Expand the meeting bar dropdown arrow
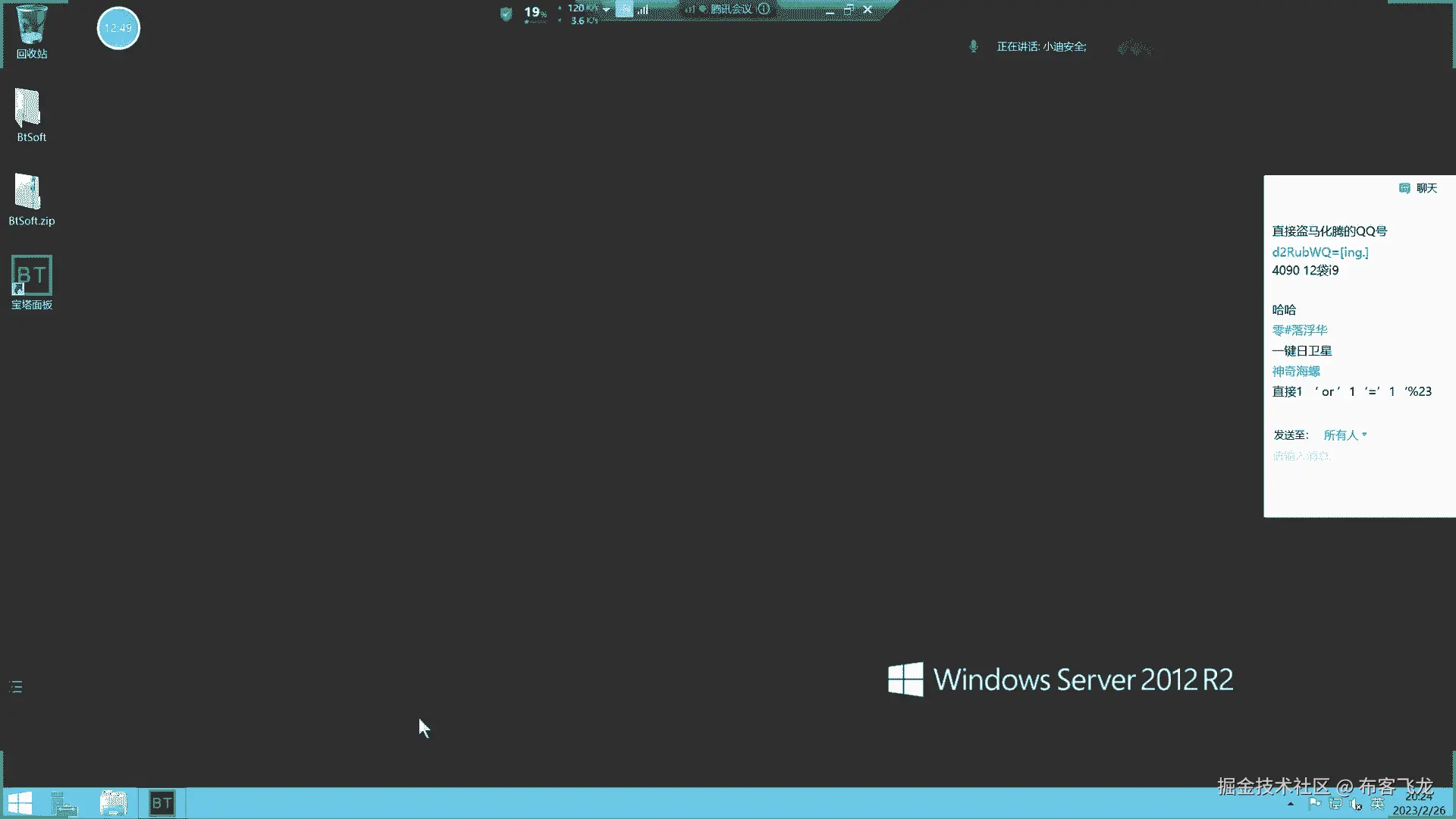Image resolution: width=1456 pixels, height=819 pixels. [606, 10]
